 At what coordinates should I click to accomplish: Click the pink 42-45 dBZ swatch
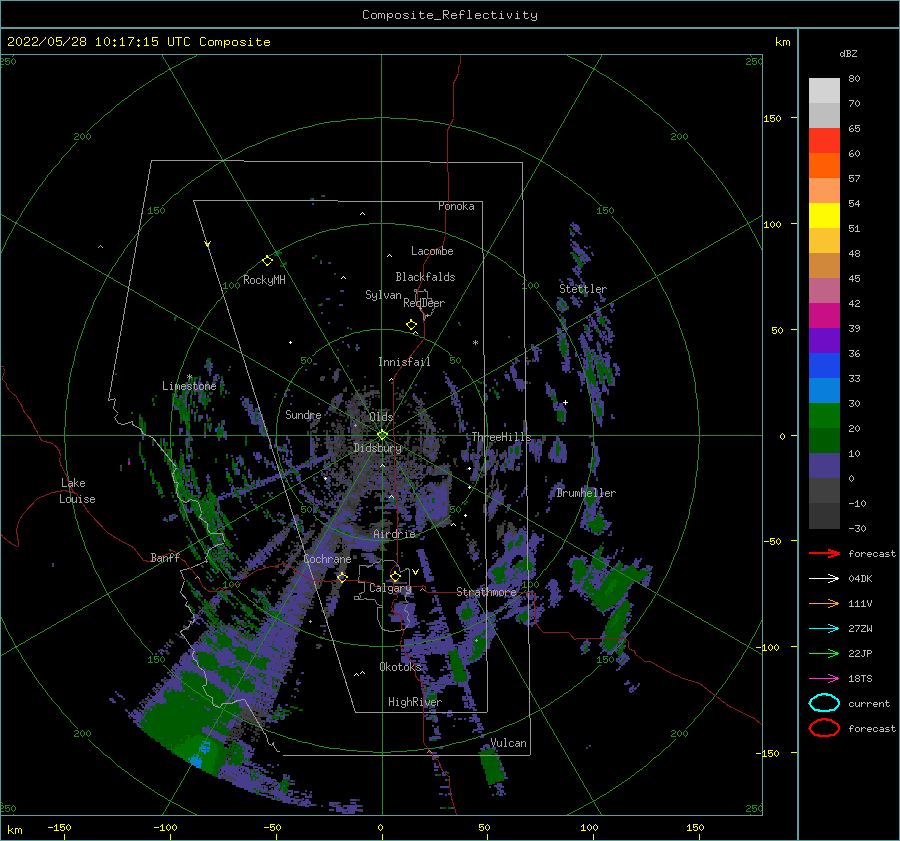tap(824, 290)
